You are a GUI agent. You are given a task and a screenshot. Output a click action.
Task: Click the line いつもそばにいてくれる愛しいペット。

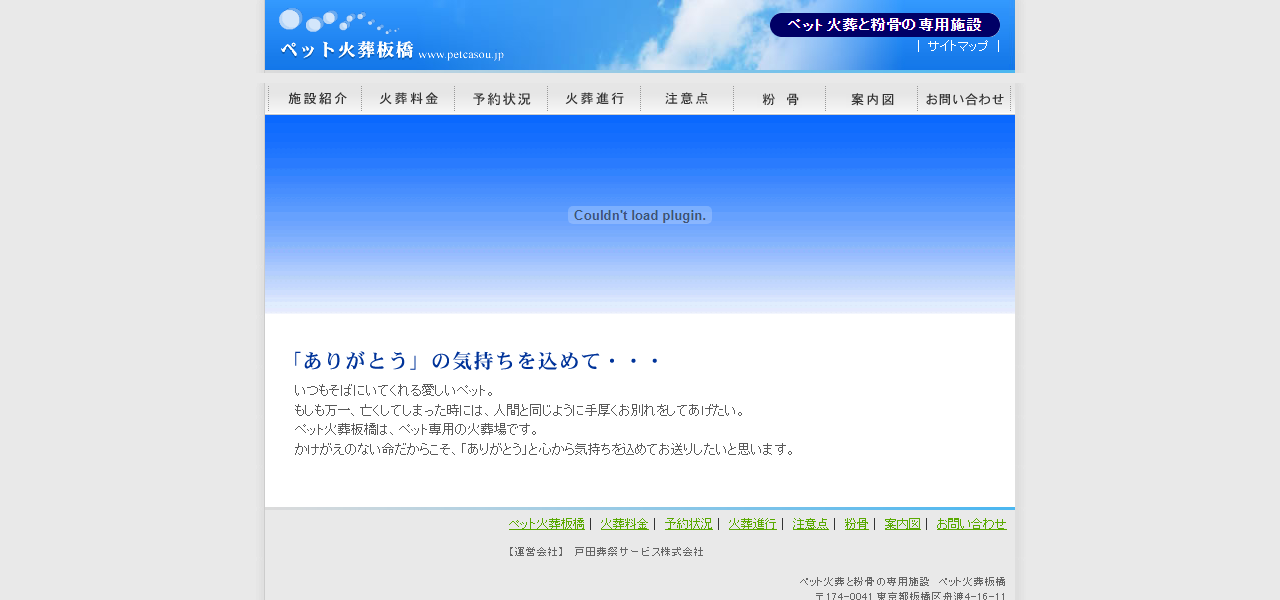click(x=395, y=390)
